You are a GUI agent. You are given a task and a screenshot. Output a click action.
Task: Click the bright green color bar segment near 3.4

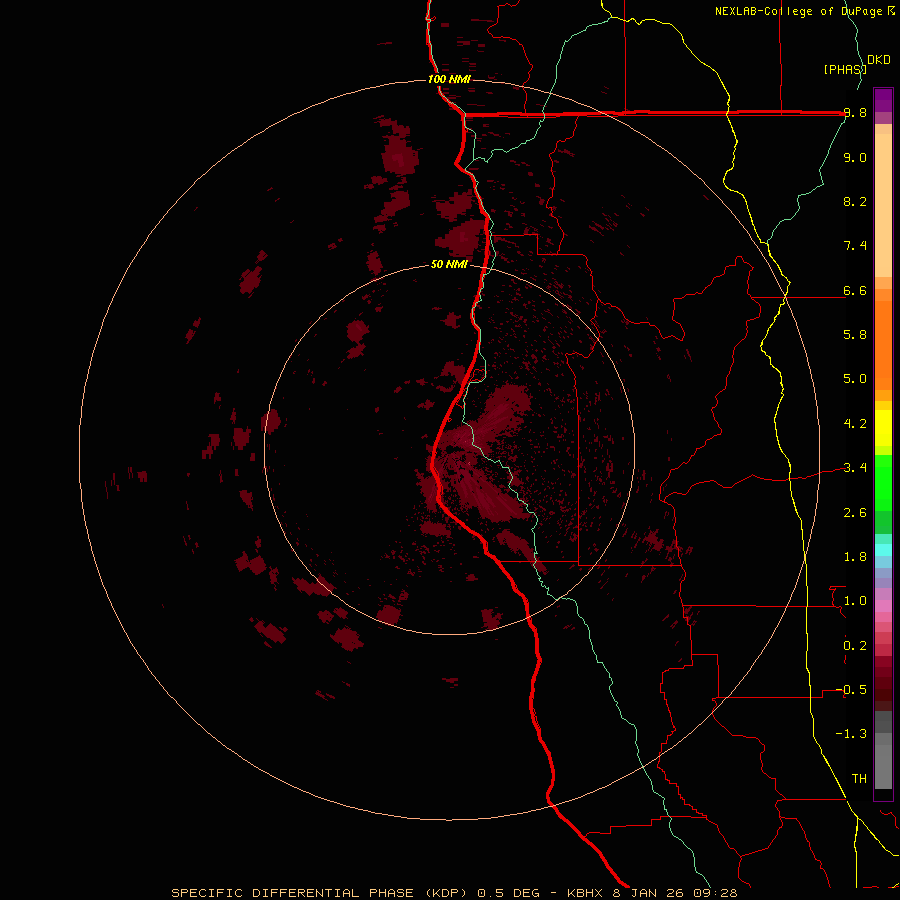pos(883,482)
